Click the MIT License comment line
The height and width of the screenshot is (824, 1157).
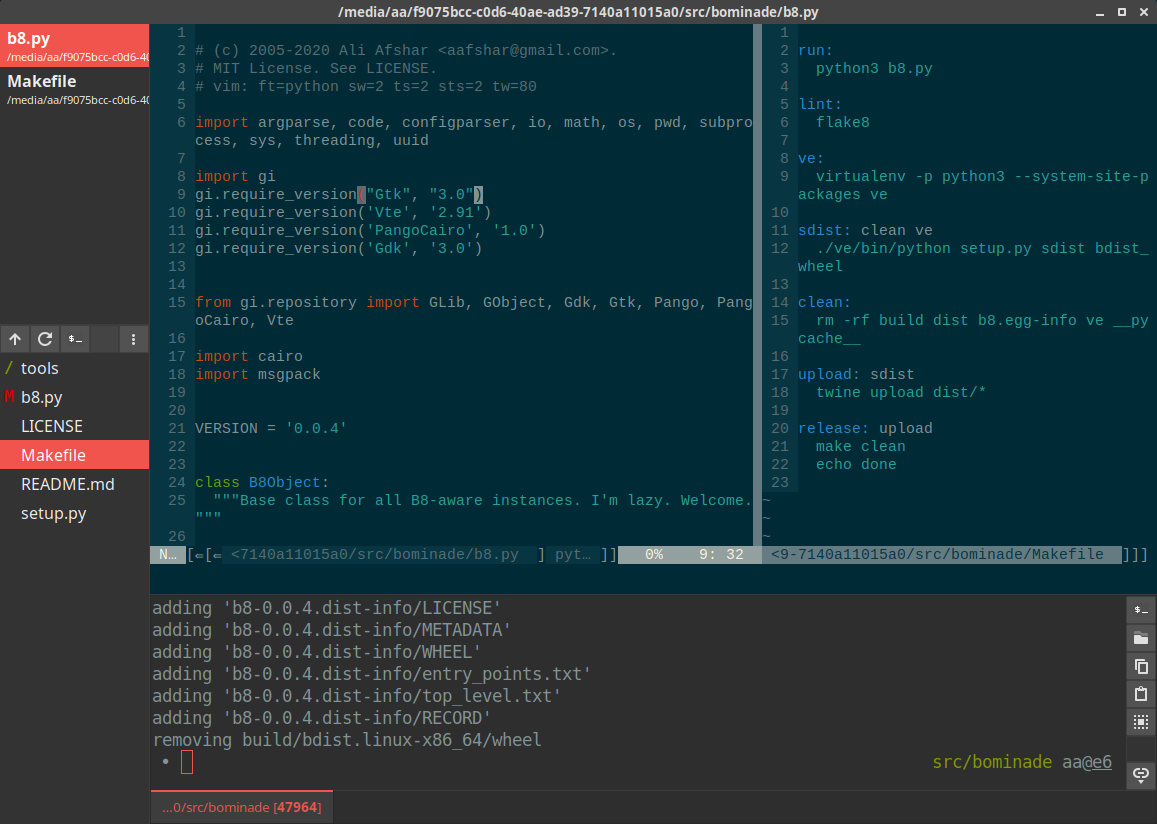(316, 69)
